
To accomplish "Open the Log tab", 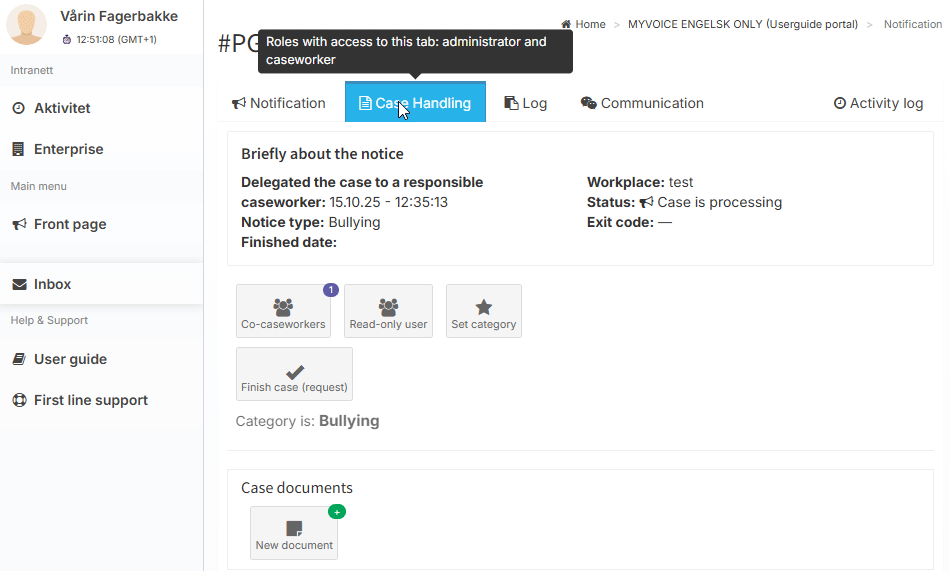I will coord(525,103).
